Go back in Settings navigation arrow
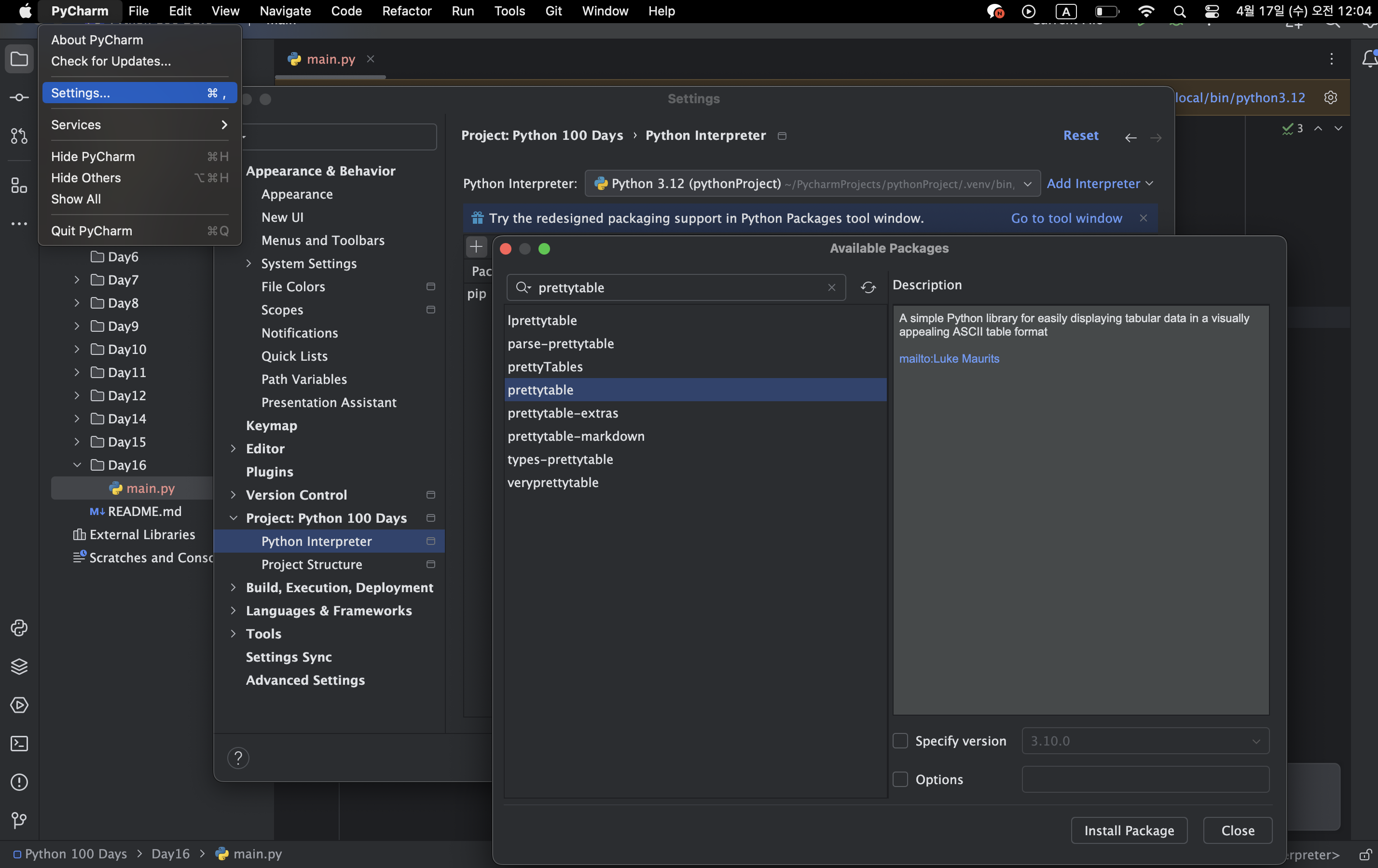Image resolution: width=1378 pixels, height=868 pixels. pyautogui.click(x=1130, y=138)
